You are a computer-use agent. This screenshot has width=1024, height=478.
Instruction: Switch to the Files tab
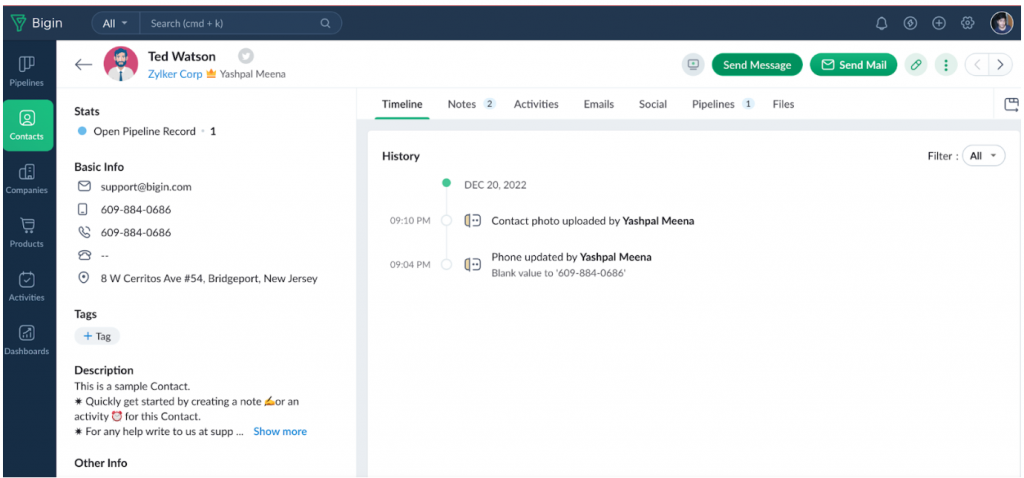point(783,104)
